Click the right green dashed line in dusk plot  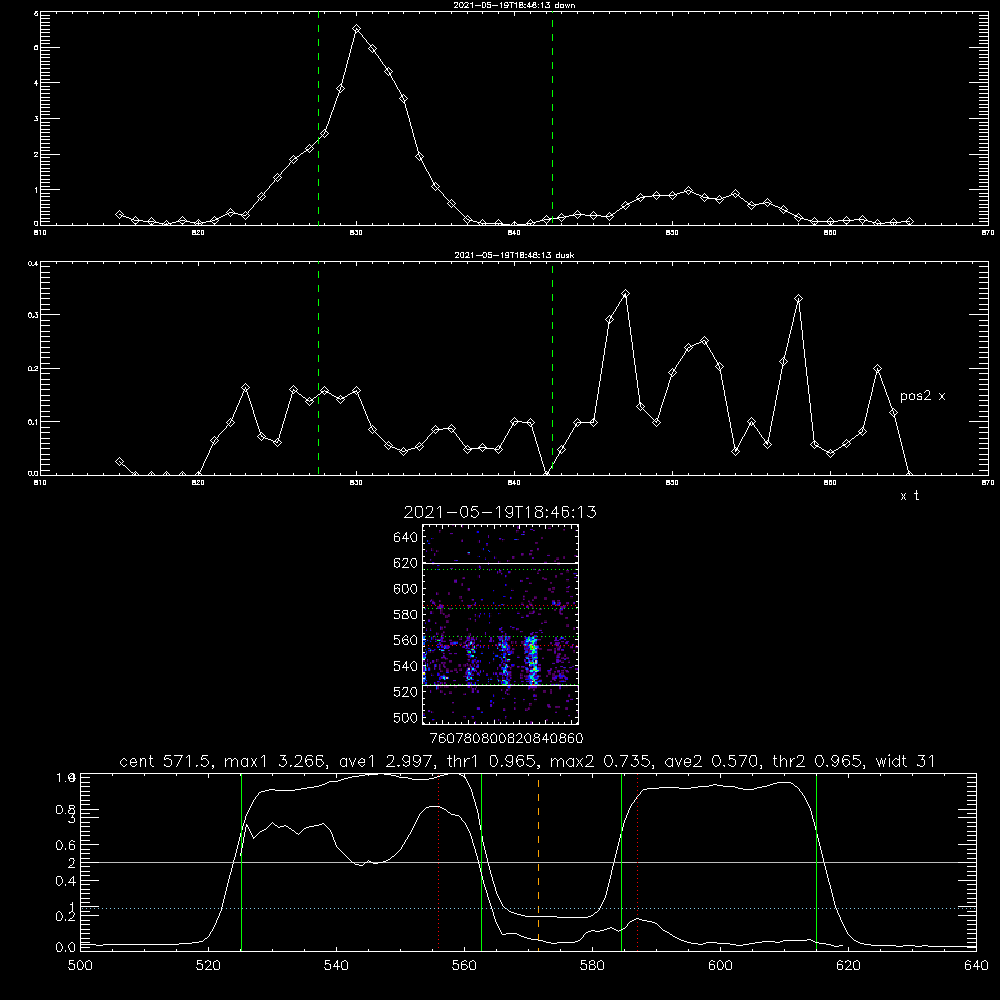click(x=552, y=369)
